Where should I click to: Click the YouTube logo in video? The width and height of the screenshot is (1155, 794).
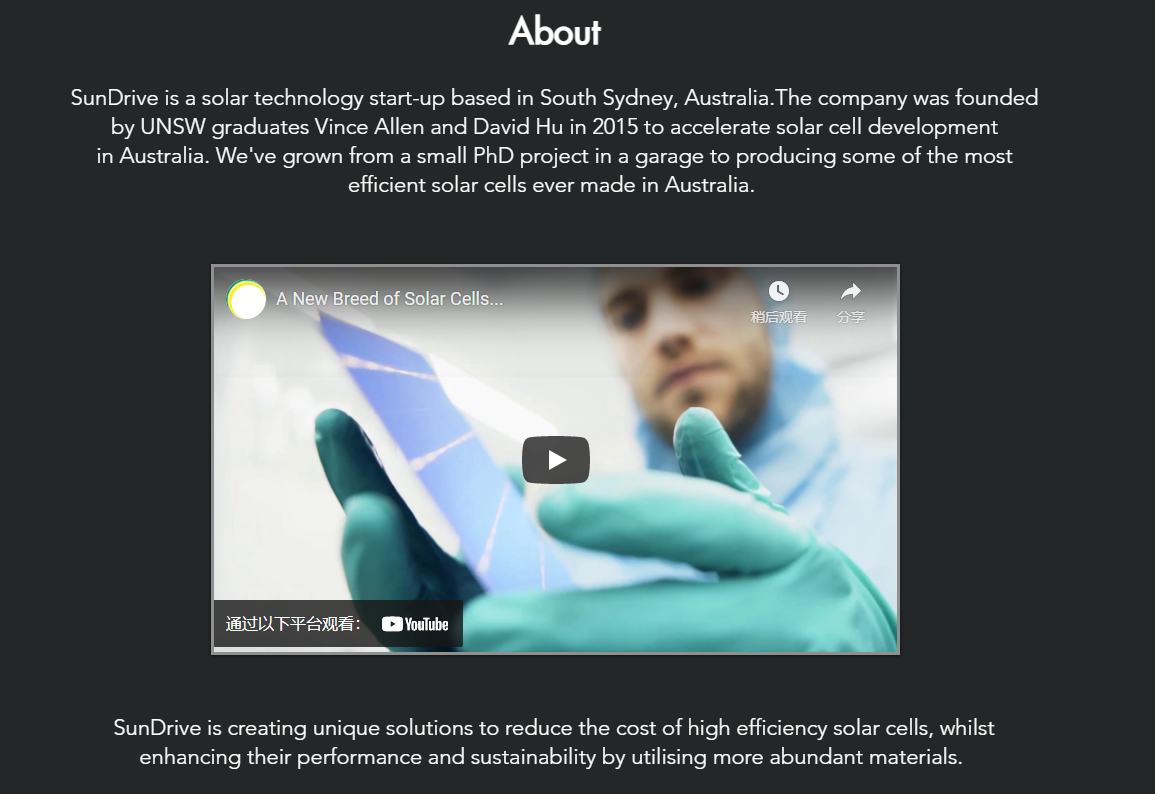coord(415,624)
